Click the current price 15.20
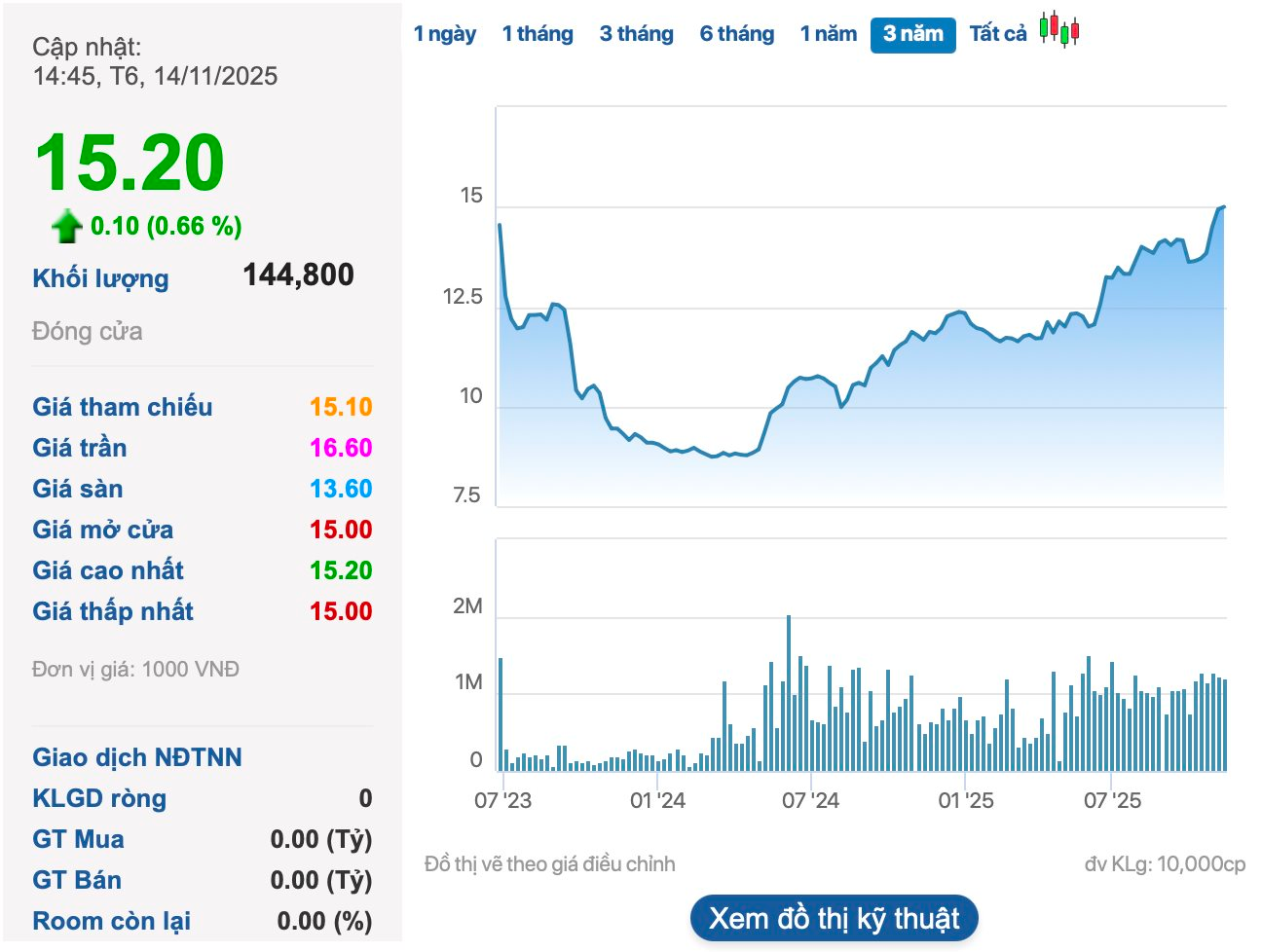Screen dimensions: 1262x952 pyautogui.click(x=130, y=163)
